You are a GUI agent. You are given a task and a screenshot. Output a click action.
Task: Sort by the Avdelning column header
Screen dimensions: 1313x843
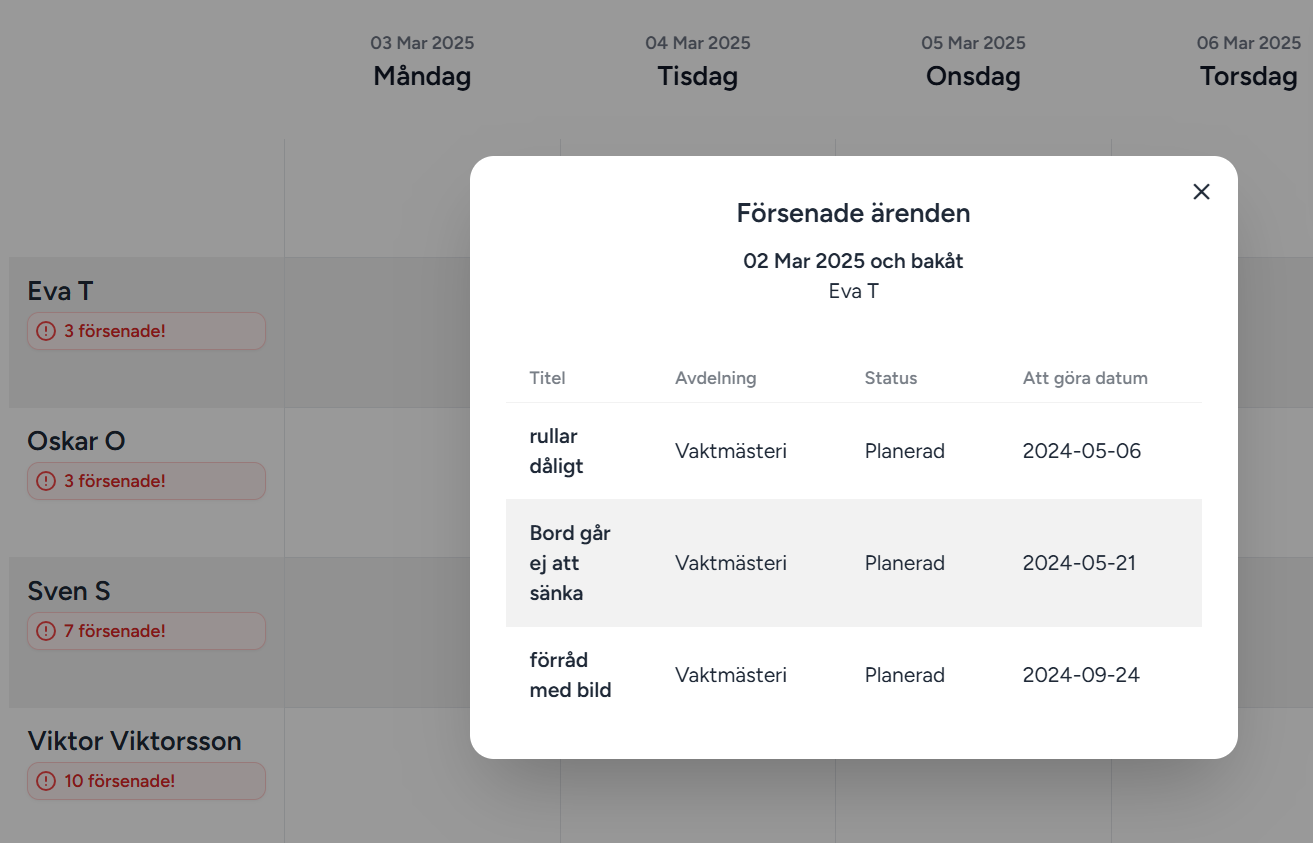point(715,378)
